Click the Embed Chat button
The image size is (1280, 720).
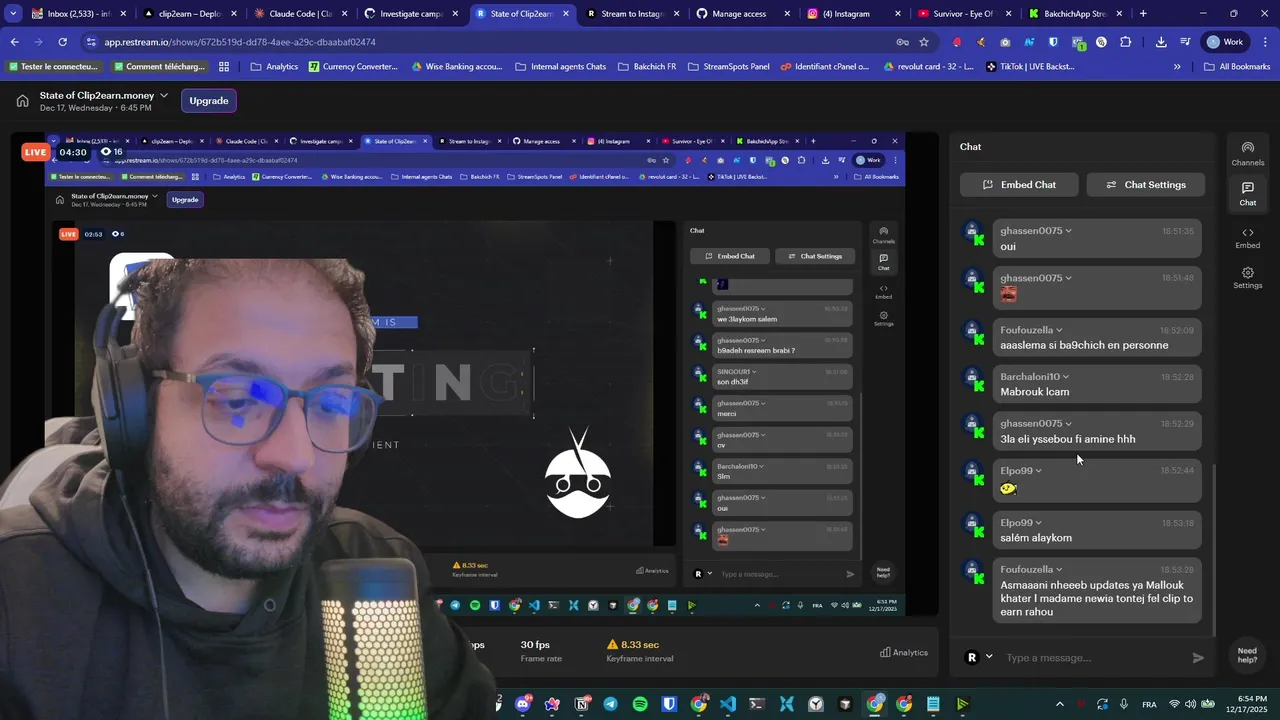pos(1019,185)
